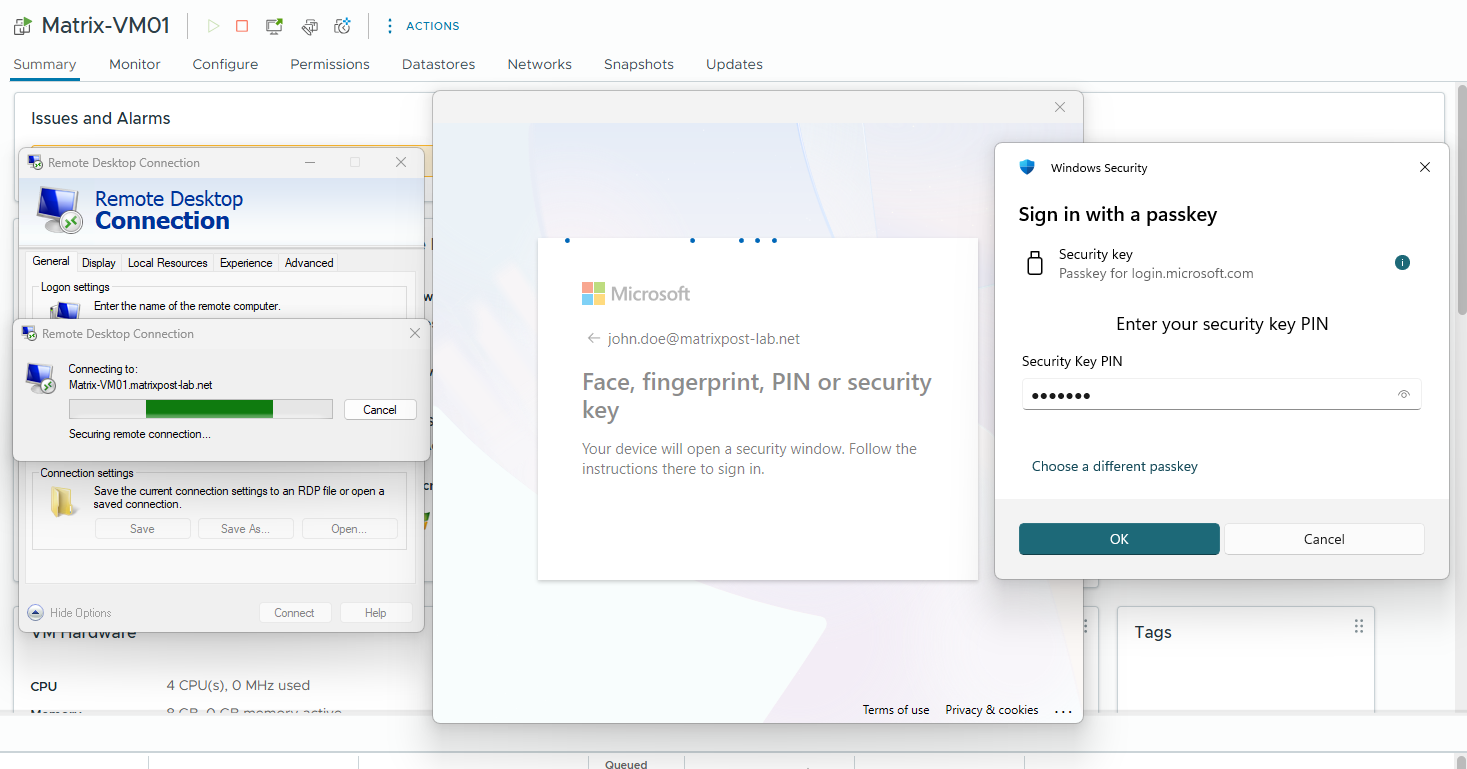
Task: View the Snapshots tab
Action: point(639,64)
